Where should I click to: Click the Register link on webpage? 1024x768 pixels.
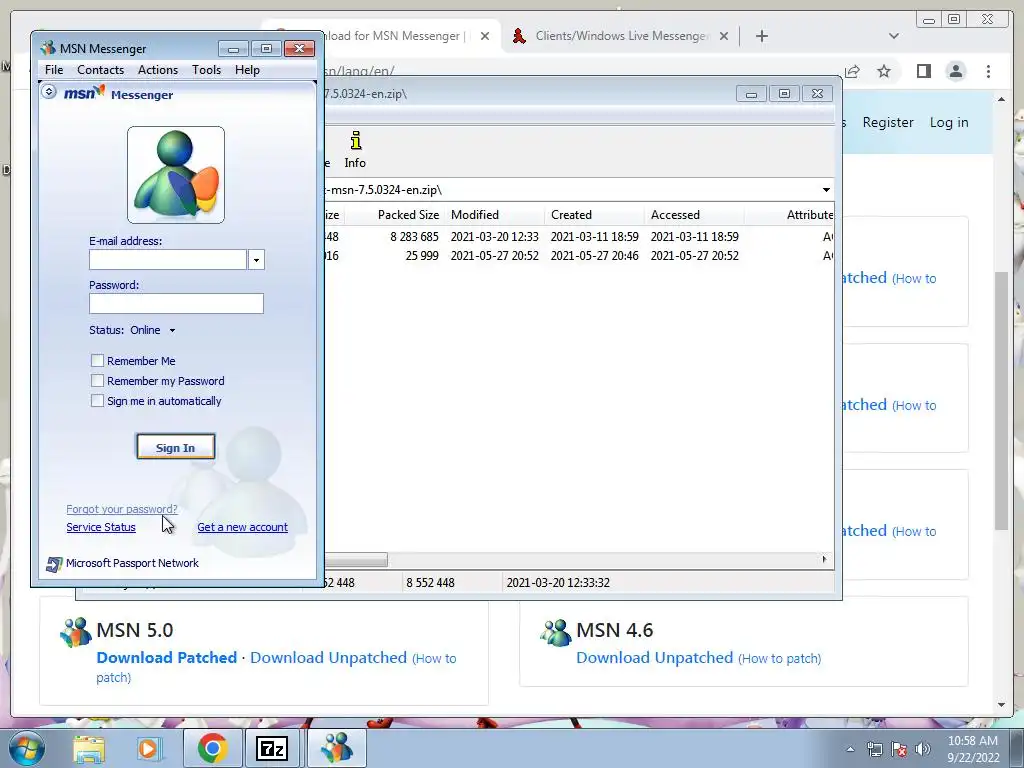tap(888, 122)
